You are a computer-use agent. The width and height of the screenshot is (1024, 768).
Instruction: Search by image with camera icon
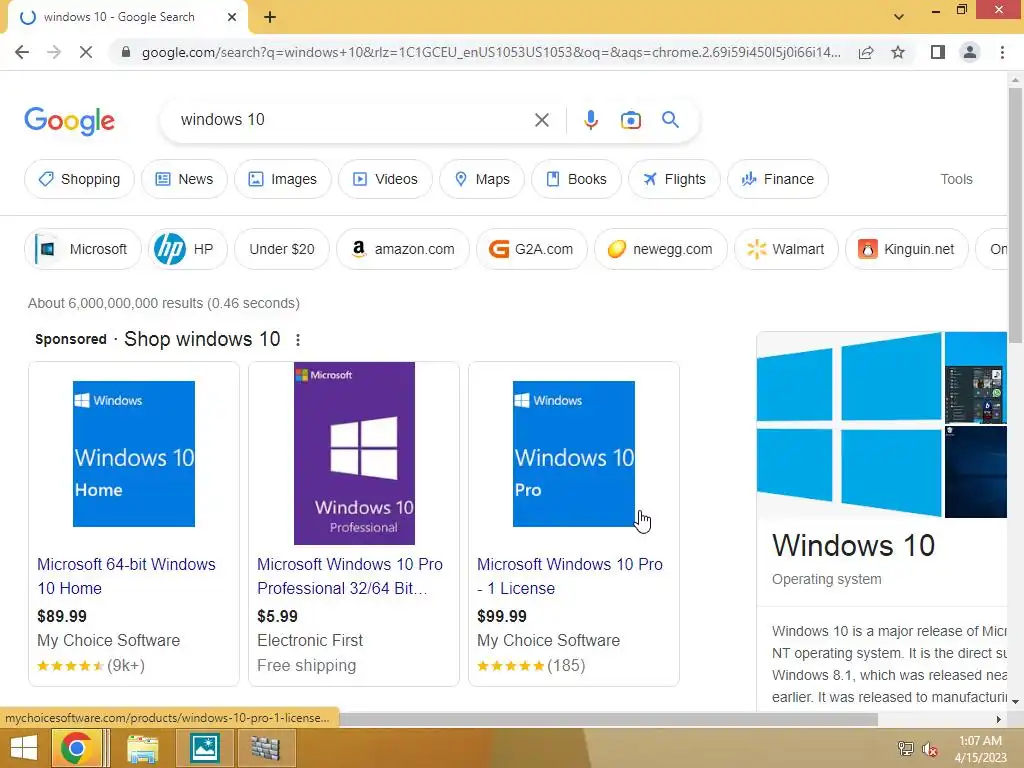tap(630, 120)
